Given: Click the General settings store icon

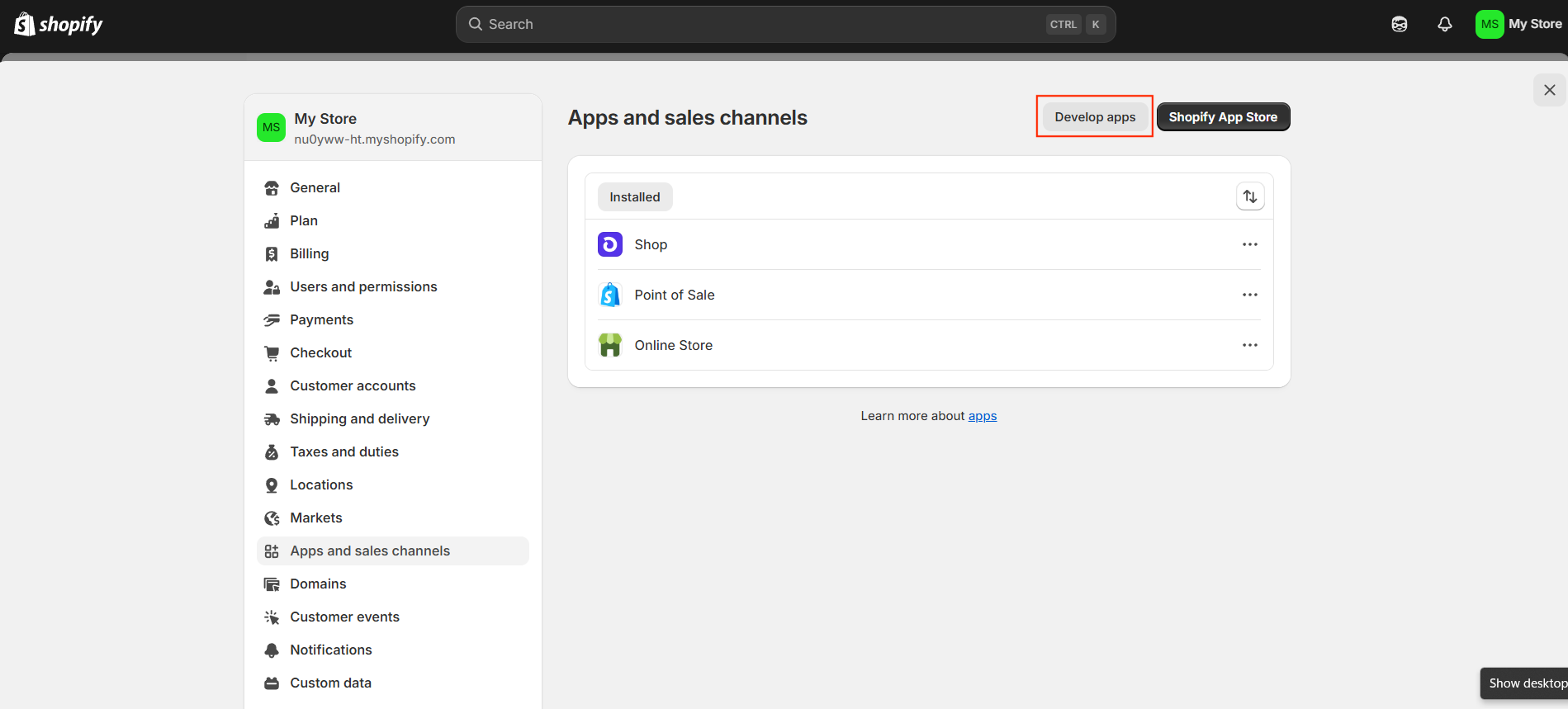Looking at the screenshot, I should (x=272, y=188).
